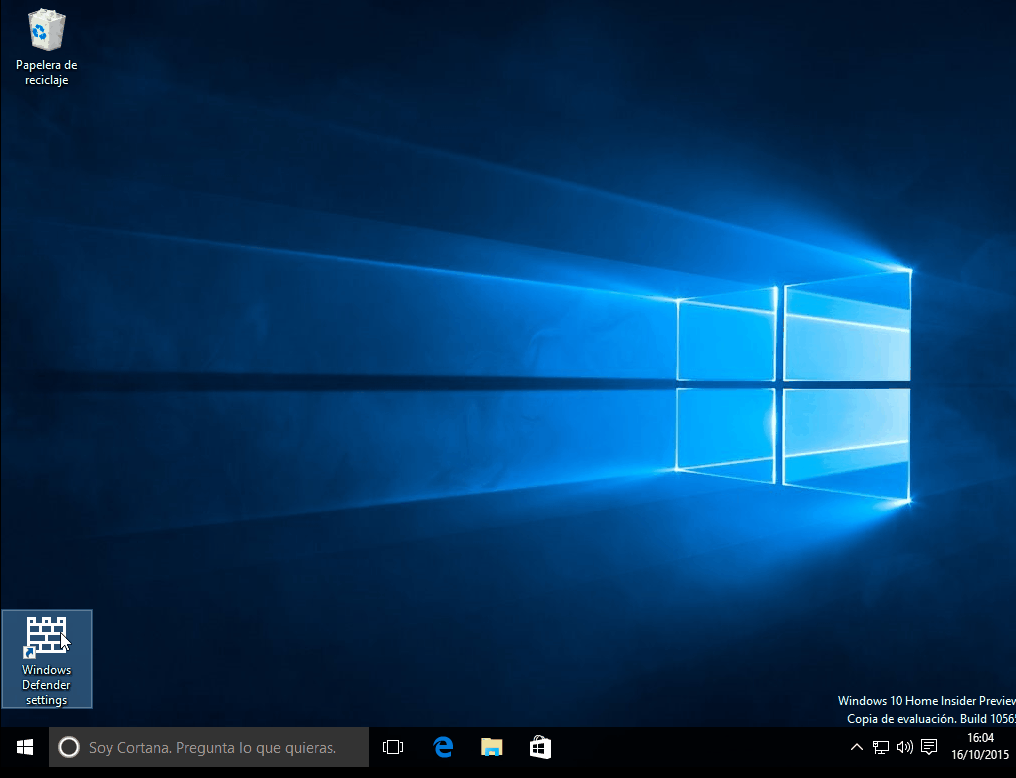Open File Explorer from the taskbar
Image resolution: width=1016 pixels, height=778 pixels.
(492, 748)
